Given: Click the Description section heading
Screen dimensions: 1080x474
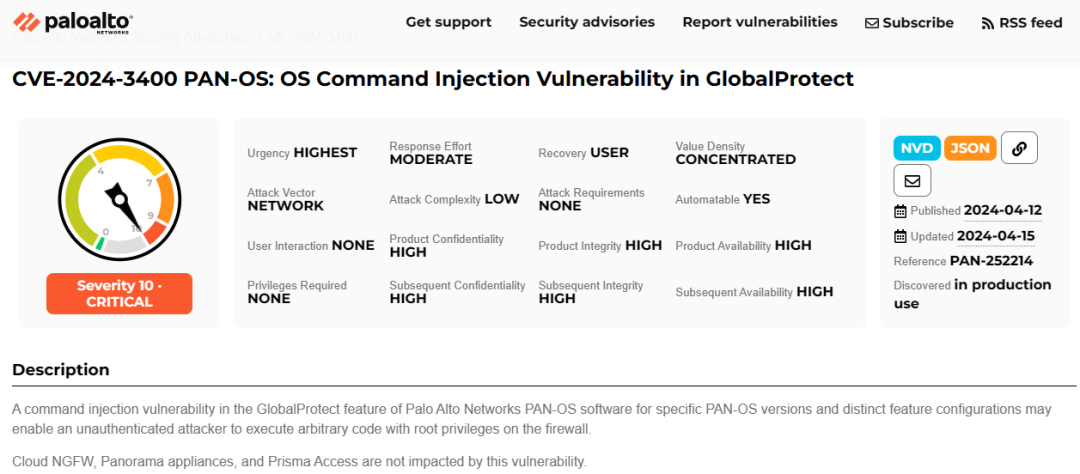Looking at the screenshot, I should coord(61,370).
